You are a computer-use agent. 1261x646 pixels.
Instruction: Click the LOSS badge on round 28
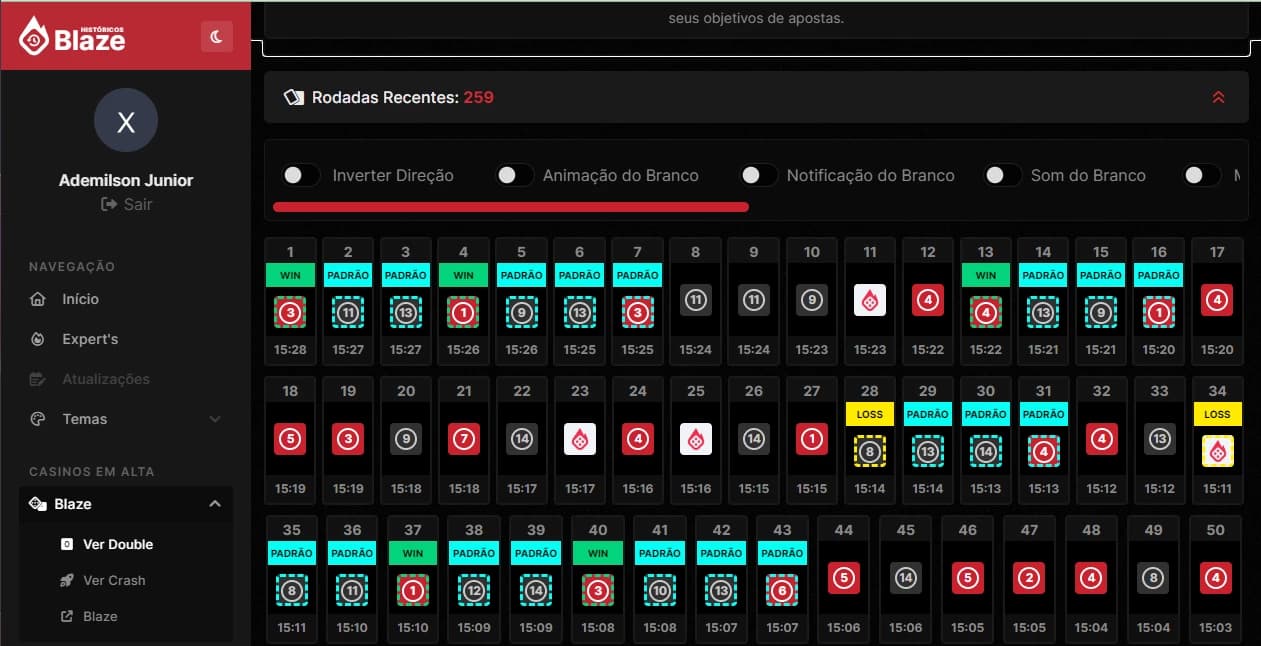click(x=870, y=414)
